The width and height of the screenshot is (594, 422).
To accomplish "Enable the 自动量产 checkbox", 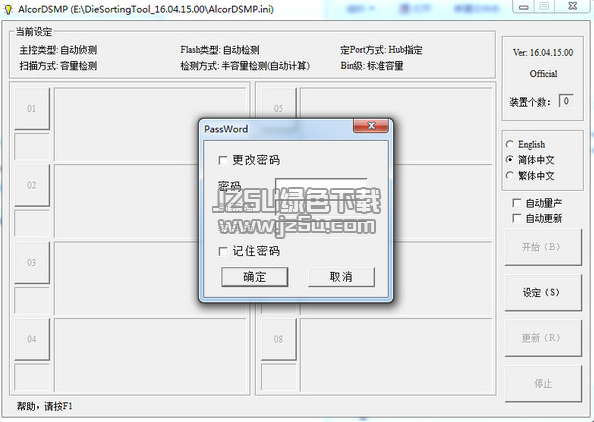I will (516, 203).
